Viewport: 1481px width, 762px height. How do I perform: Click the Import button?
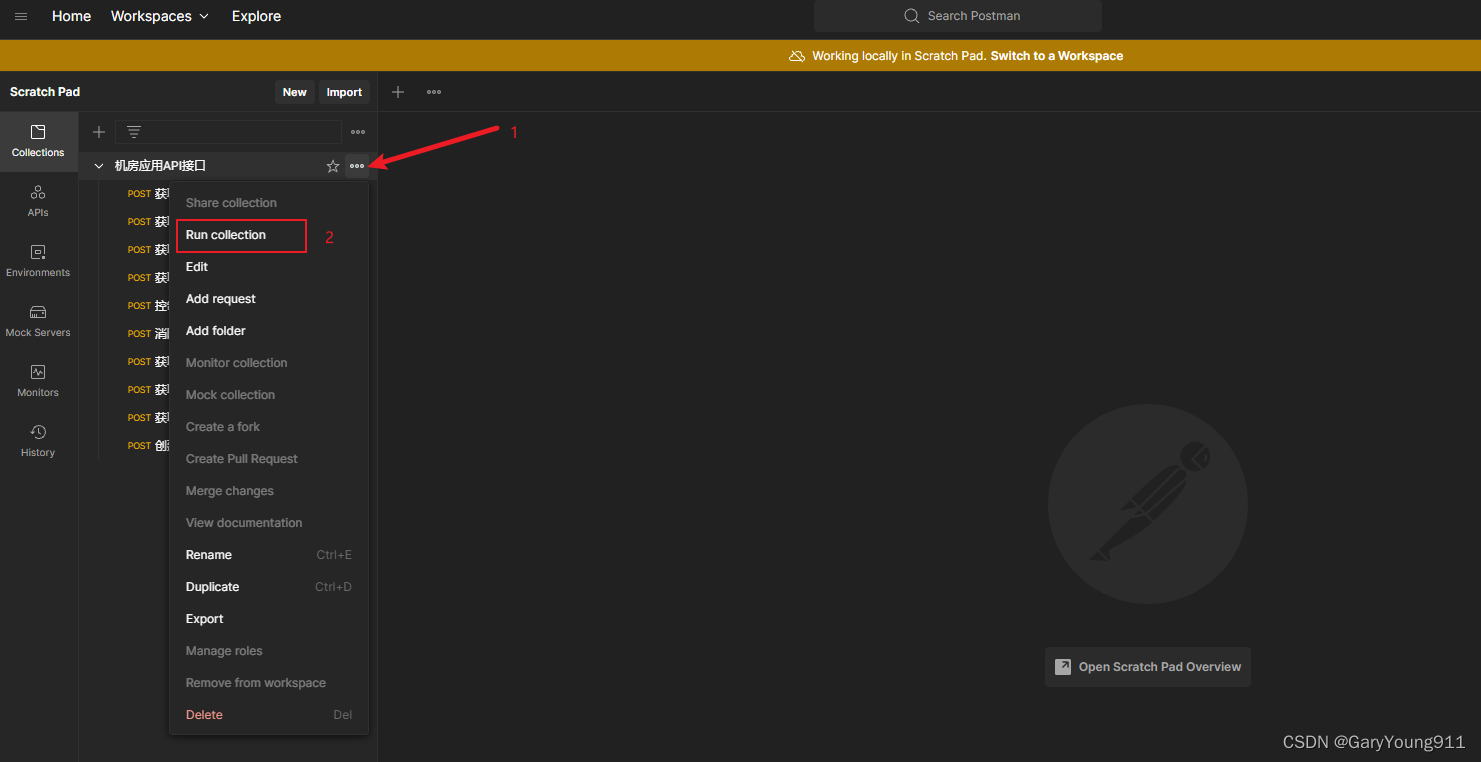click(x=344, y=92)
